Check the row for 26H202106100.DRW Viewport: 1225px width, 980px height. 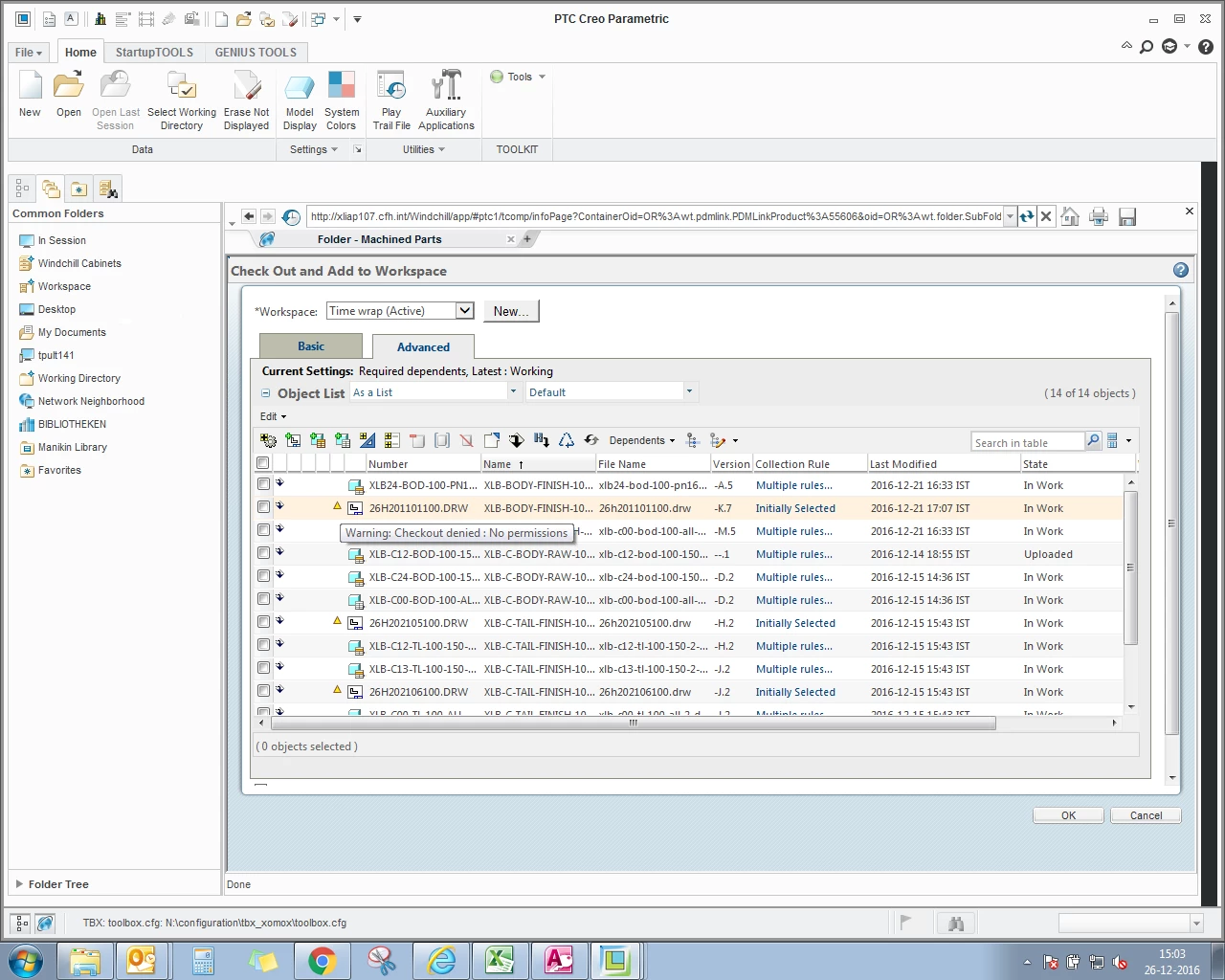pyautogui.click(x=263, y=691)
